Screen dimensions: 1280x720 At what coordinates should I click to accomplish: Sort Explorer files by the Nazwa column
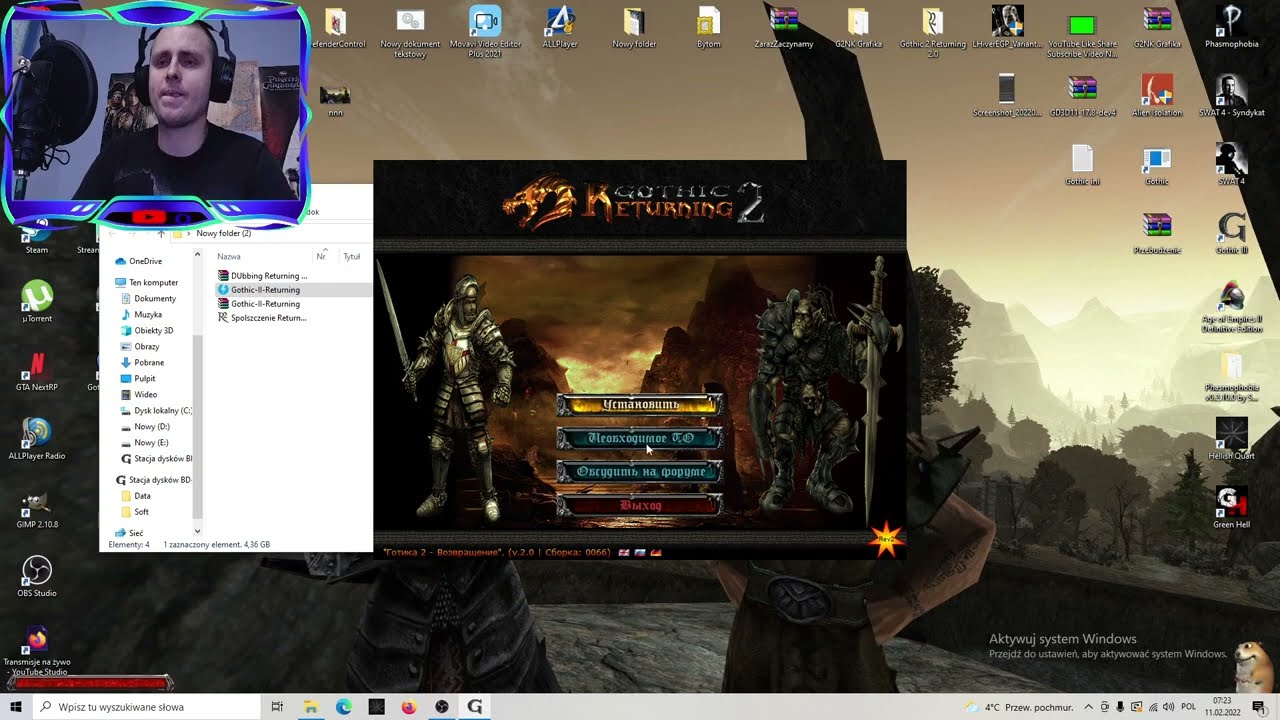pyautogui.click(x=229, y=257)
